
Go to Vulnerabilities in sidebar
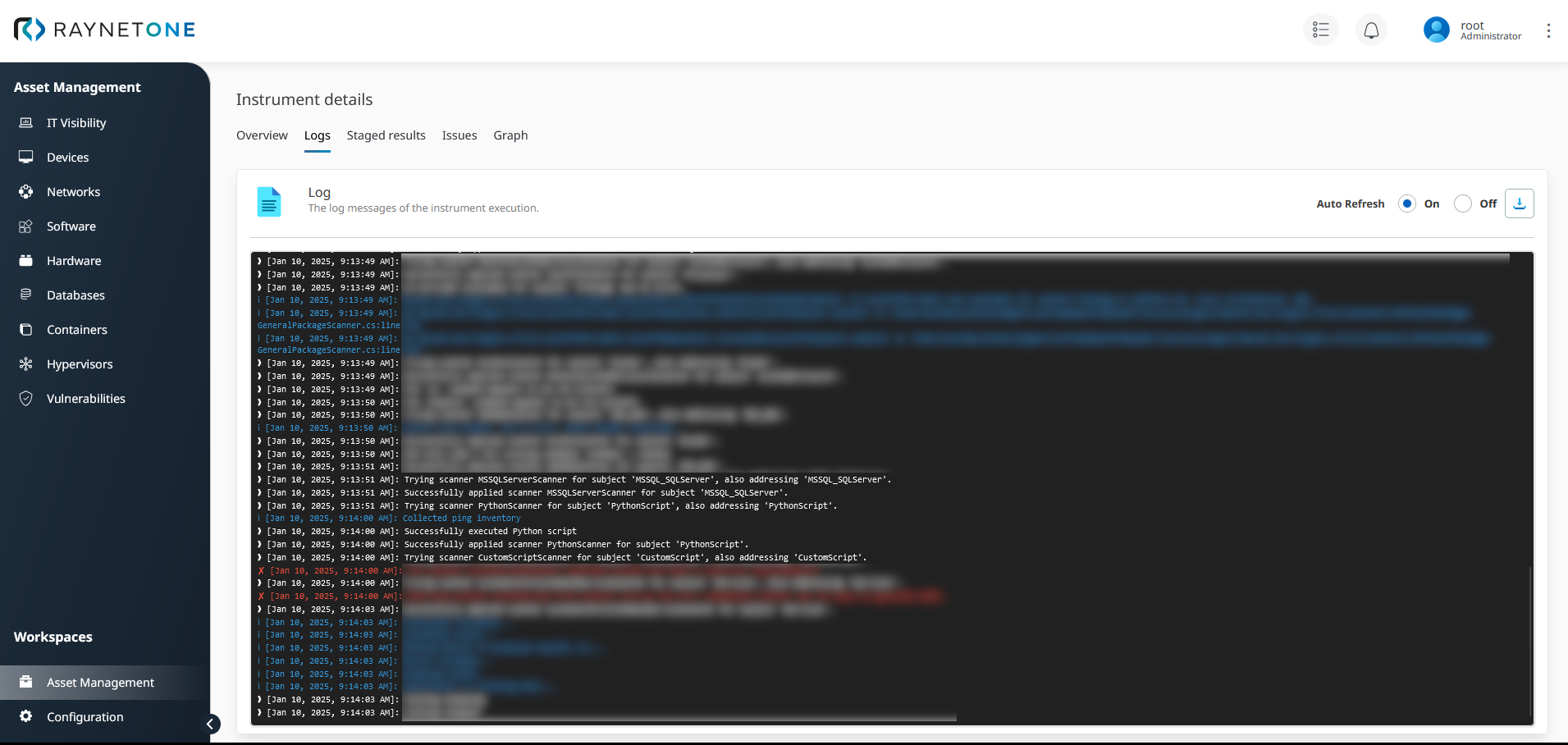coord(85,399)
